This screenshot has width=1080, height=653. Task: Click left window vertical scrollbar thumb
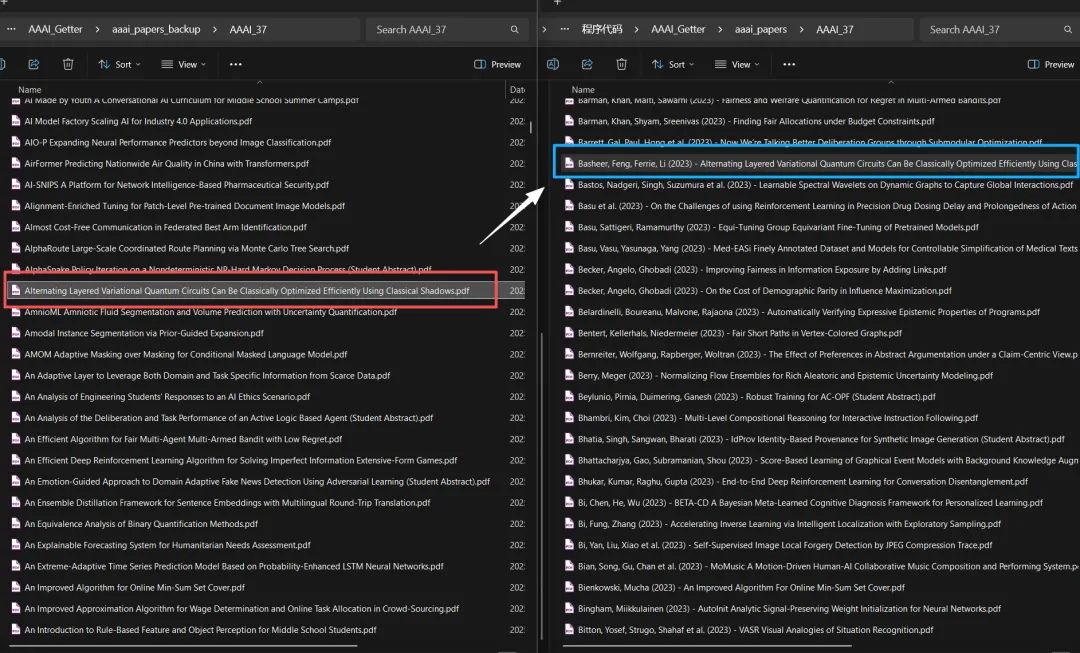click(531, 127)
